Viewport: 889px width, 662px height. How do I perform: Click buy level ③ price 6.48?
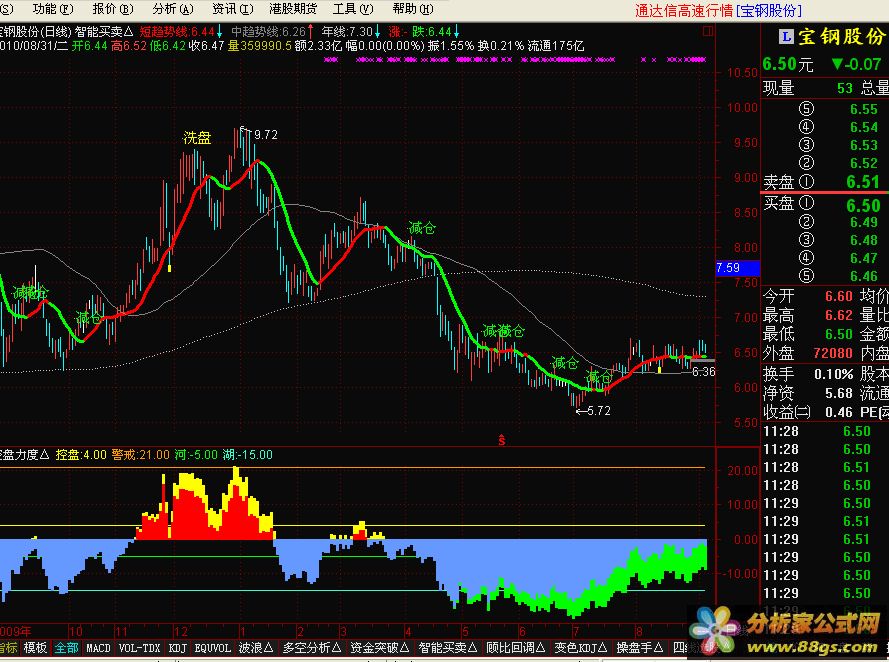click(863, 240)
